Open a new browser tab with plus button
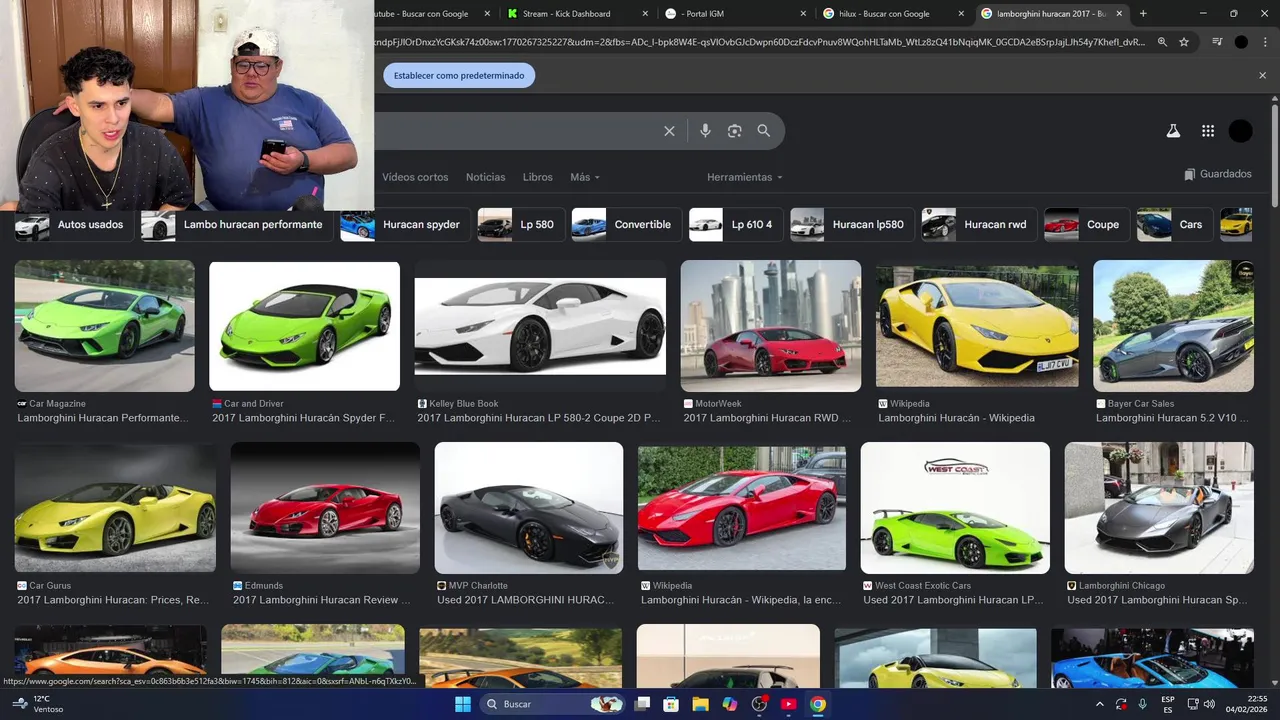The width and height of the screenshot is (1280, 720). [x=1143, y=14]
